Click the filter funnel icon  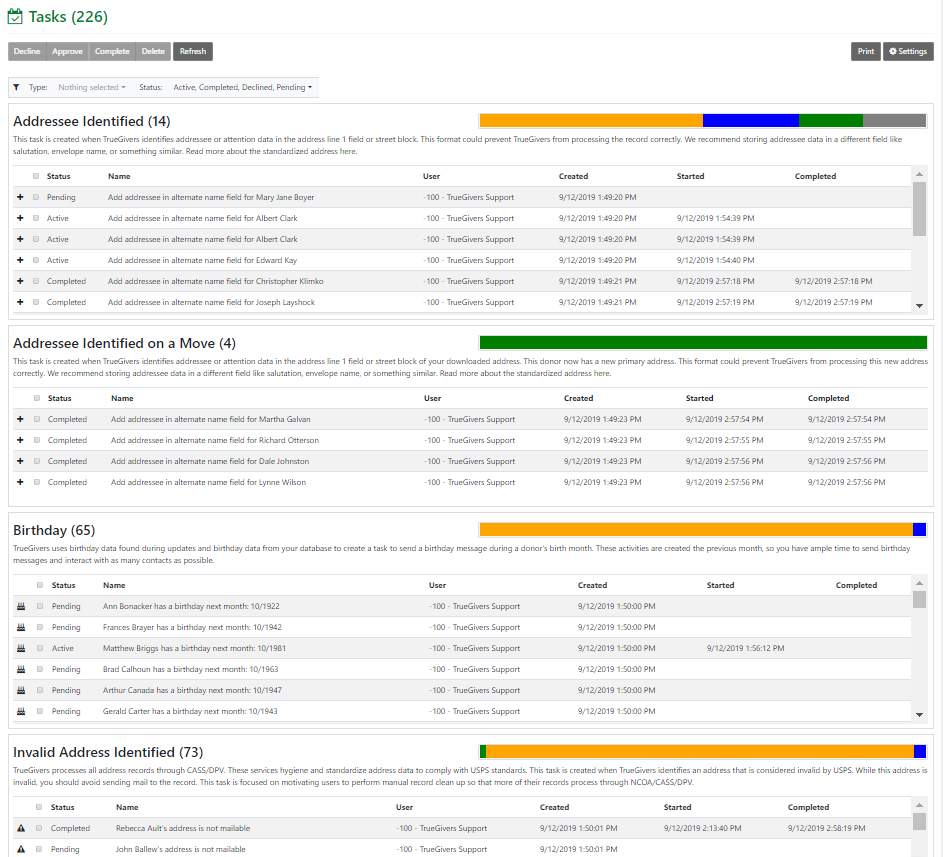pyautogui.click(x=16, y=87)
